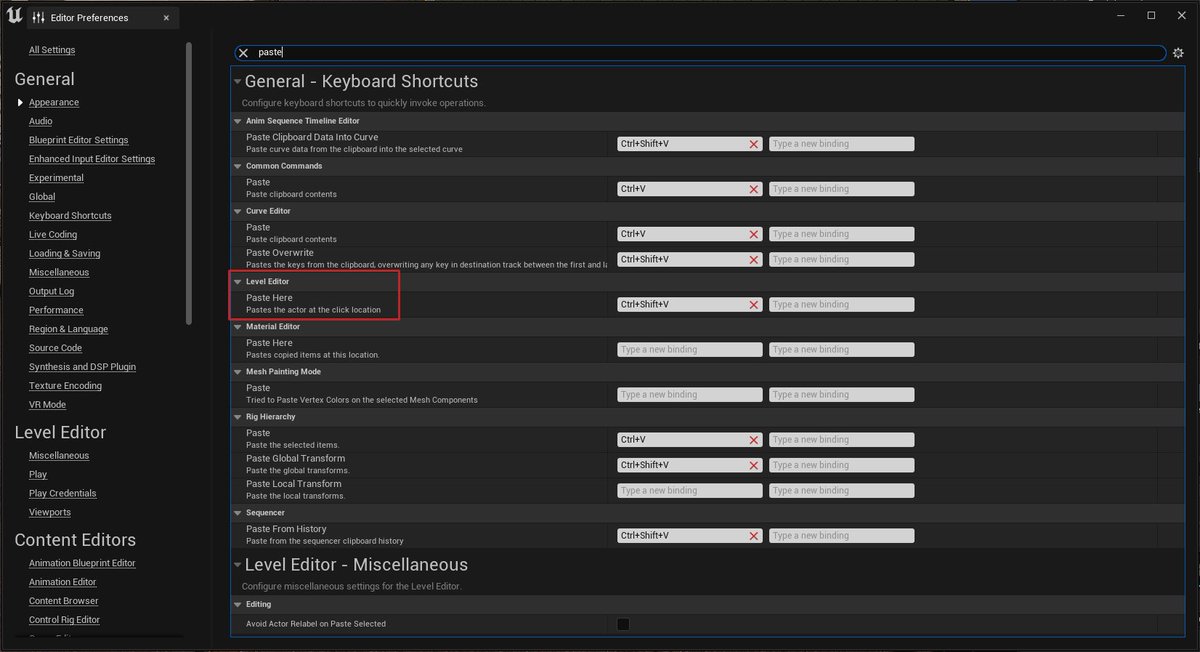The height and width of the screenshot is (652, 1200).
Task: Clear the Paste Global Transform binding
Action: pos(753,464)
